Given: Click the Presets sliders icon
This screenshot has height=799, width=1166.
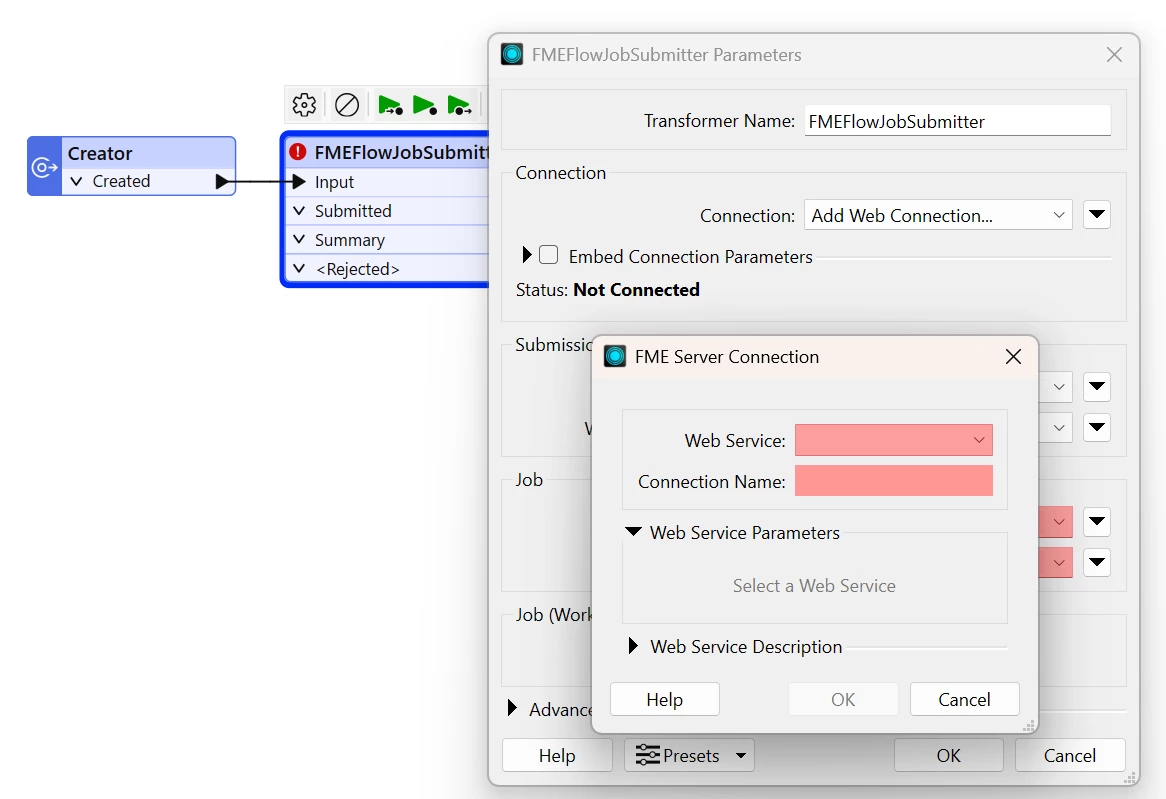Looking at the screenshot, I should point(648,755).
